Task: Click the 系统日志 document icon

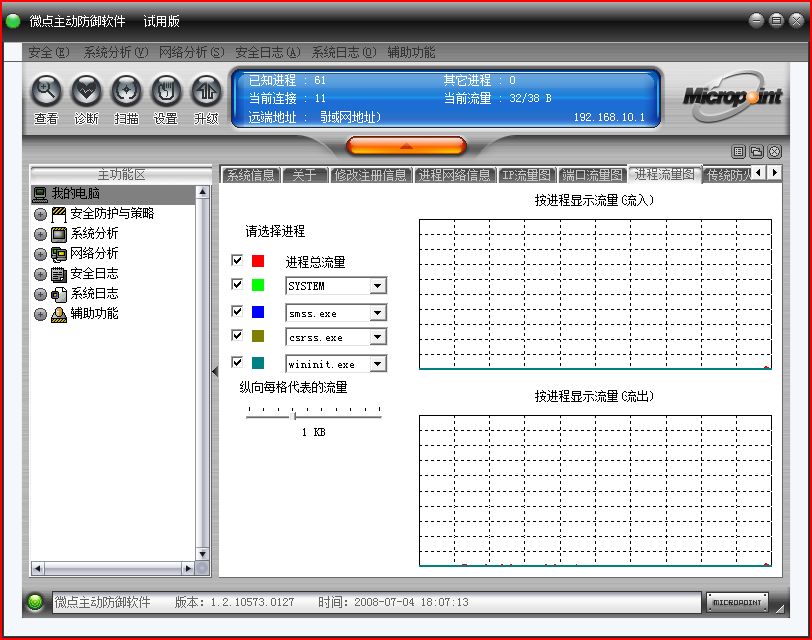Action: 59,294
